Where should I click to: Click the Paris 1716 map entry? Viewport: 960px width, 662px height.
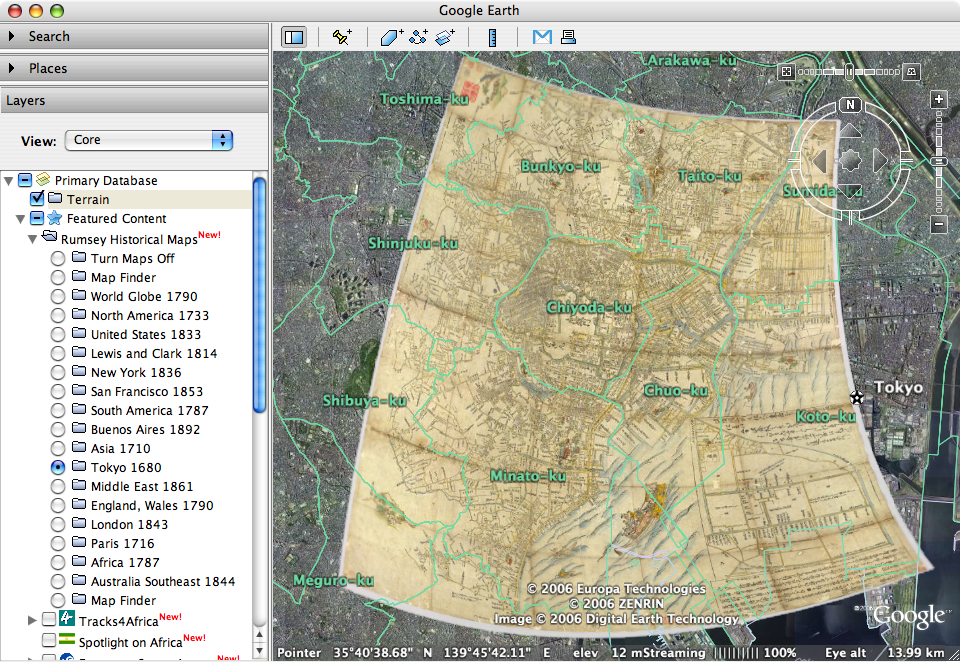tap(122, 544)
